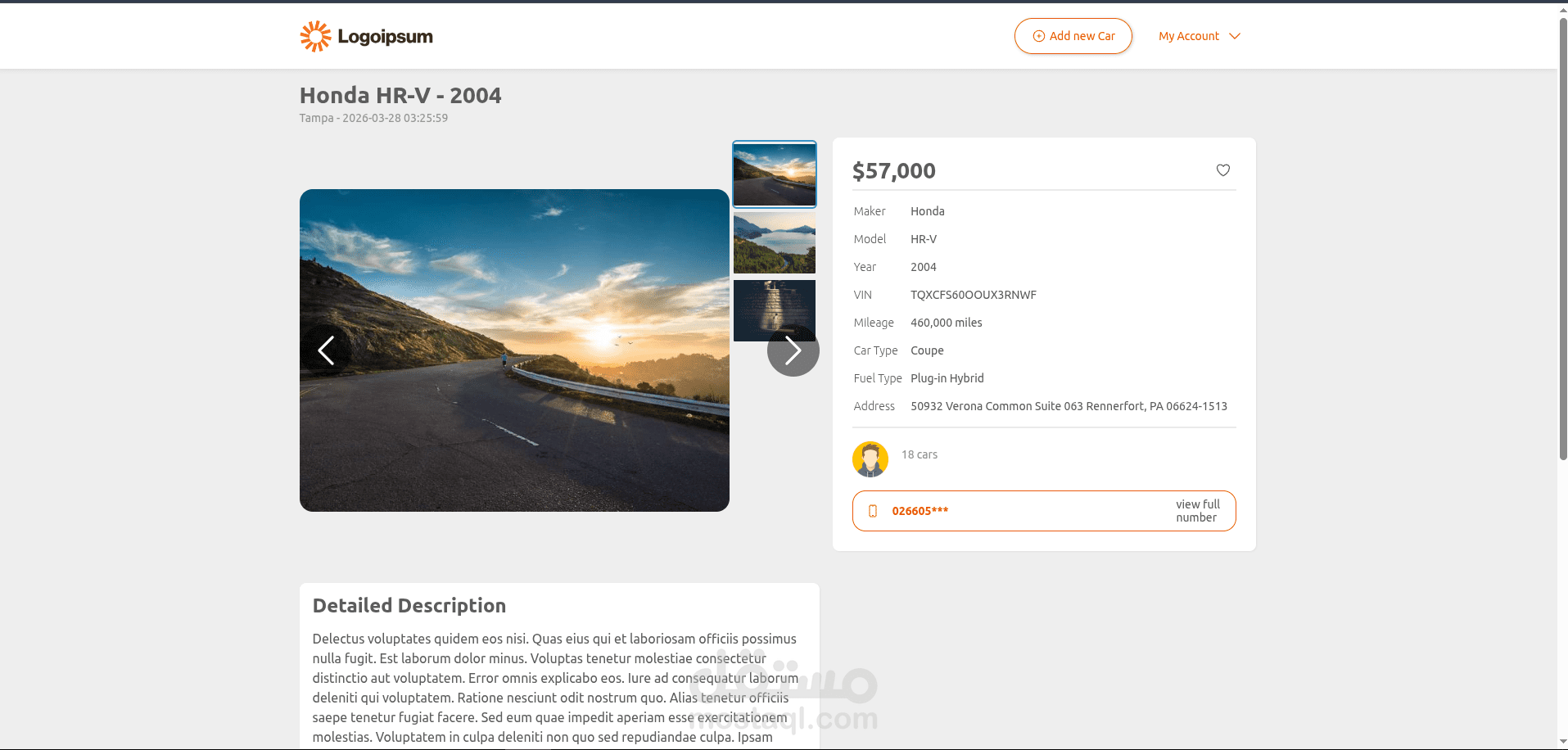1568x750 pixels.
Task: Click the 18 cars seller link
Action: click(x=919, y=454)
